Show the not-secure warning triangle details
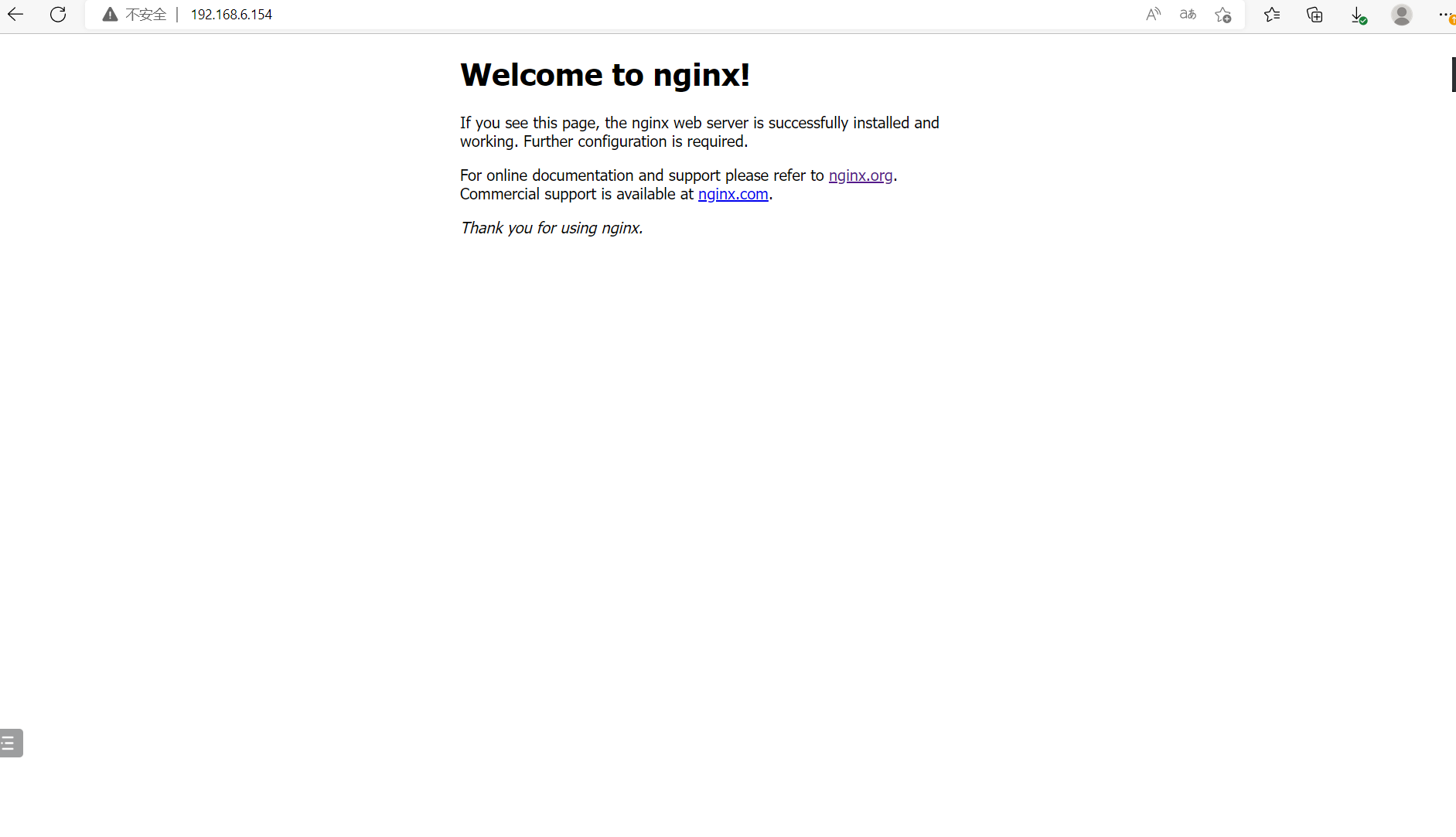The image size is (1456, 837). point(111,15)
